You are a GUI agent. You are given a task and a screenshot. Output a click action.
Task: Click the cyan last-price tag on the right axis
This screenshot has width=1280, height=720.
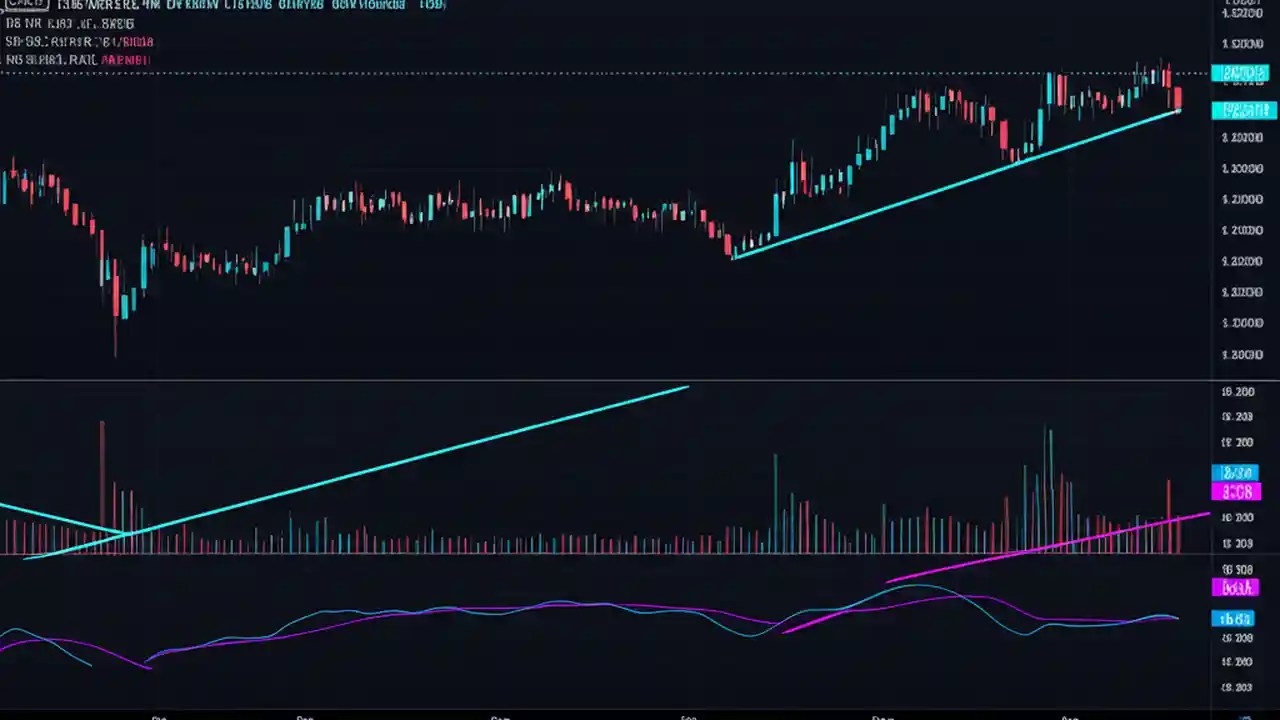[1240, 72]
